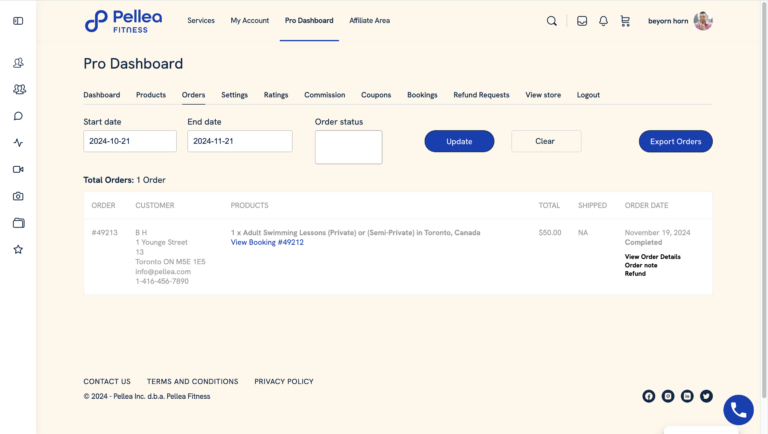Open the Order status selection box
Viewport: 768px width, 434px height.
tap(348, 147)
